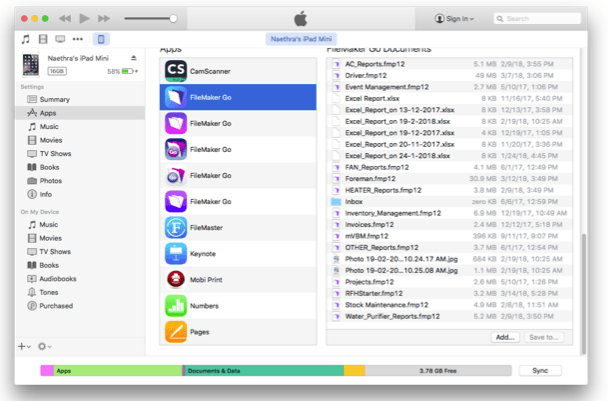Click the iPad device icon in the toolbar
Viewport: 608px width, 401px height.
coord(100,39)
